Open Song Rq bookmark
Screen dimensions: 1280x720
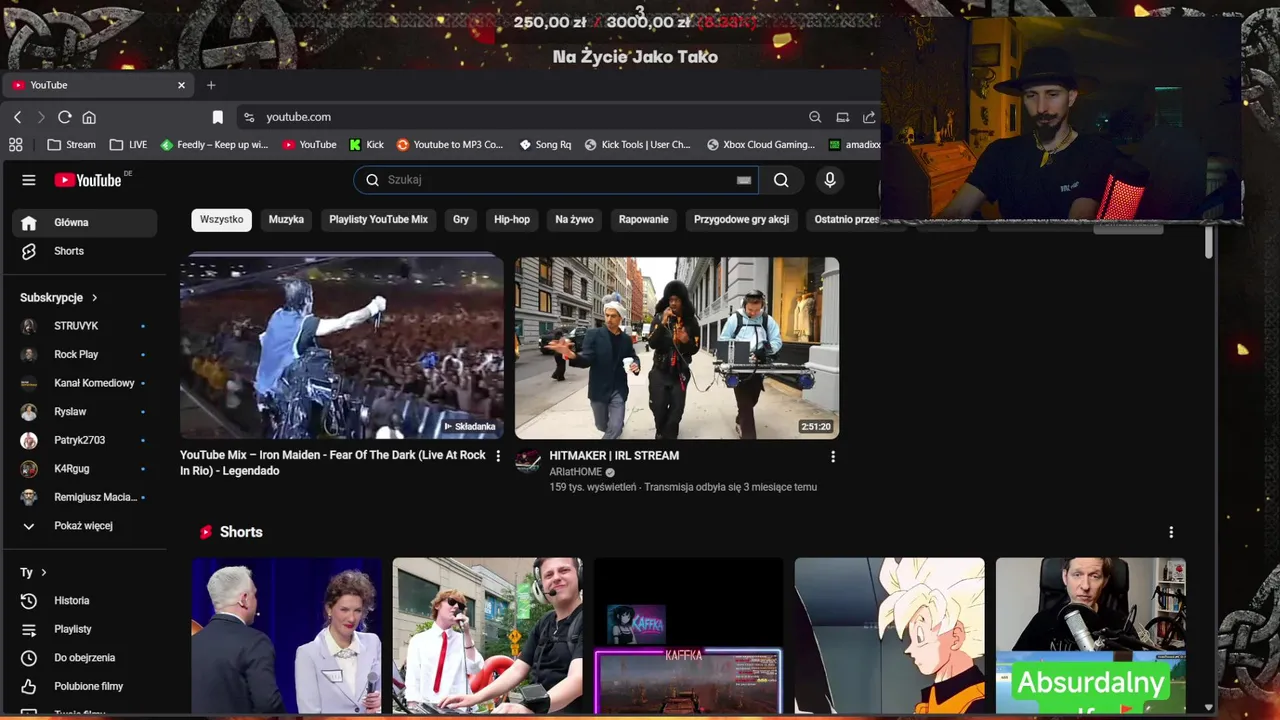(545, 144)
